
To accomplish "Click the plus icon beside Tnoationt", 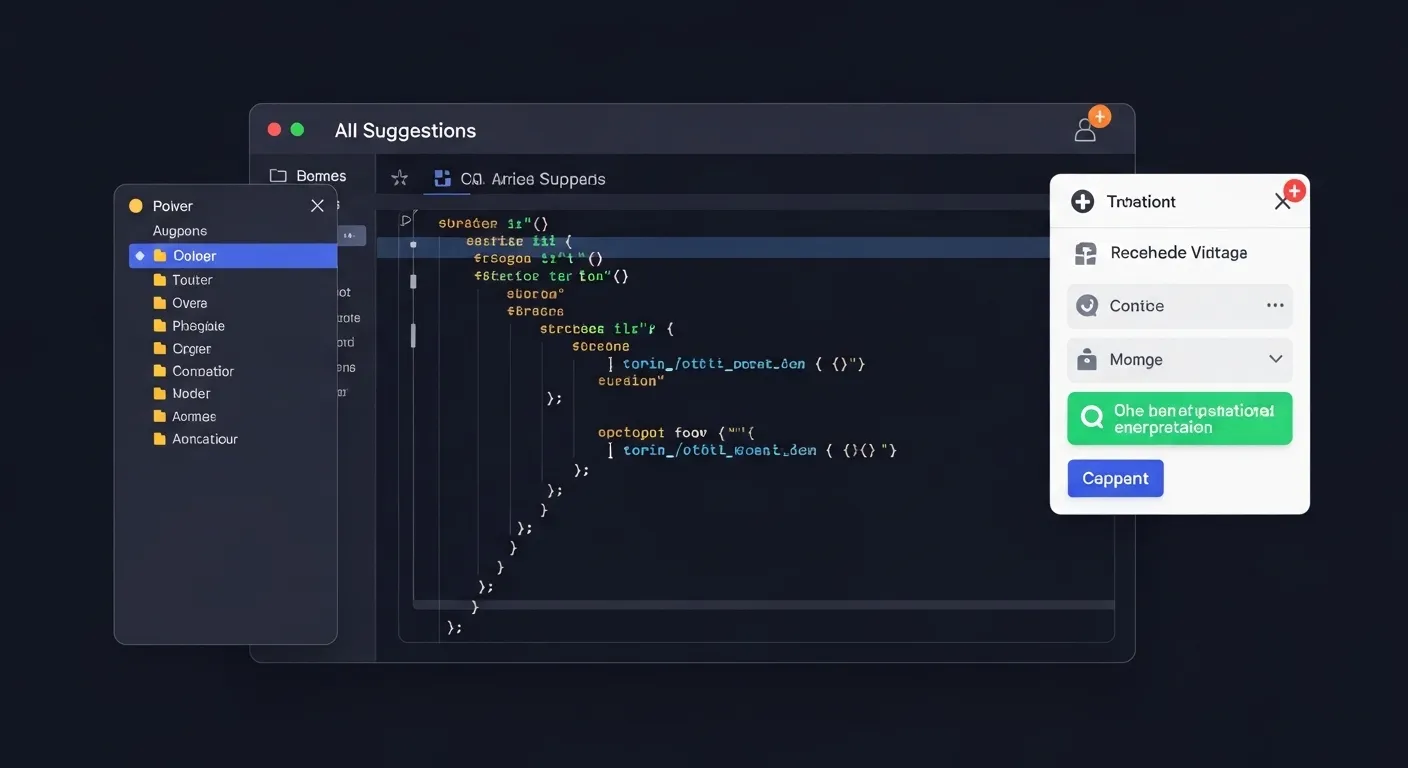I will pos(1081,200).
